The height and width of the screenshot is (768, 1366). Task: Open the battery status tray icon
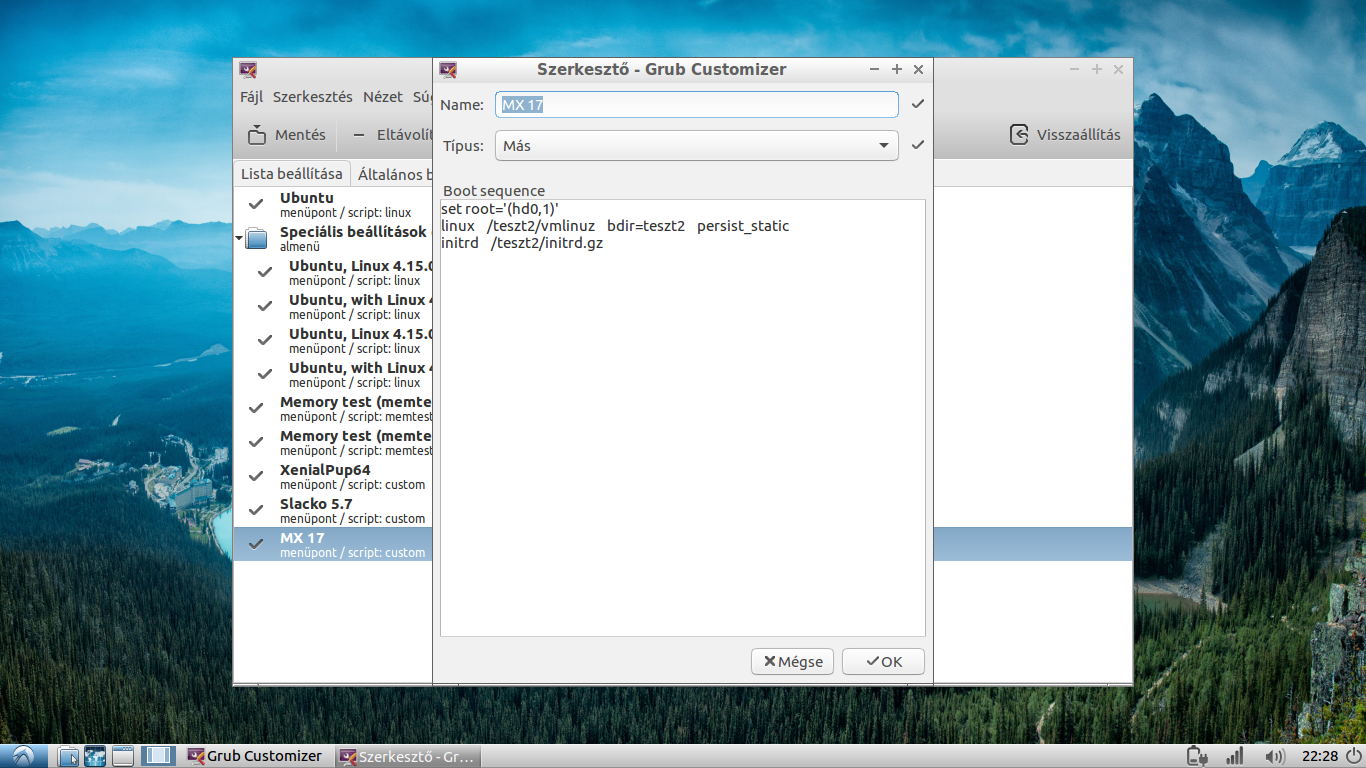click(x=1196, y=756)
